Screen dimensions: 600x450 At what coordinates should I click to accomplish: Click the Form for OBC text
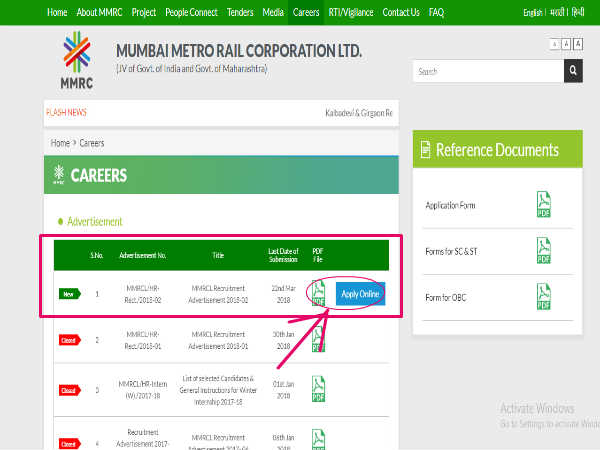tap(446, 298)
